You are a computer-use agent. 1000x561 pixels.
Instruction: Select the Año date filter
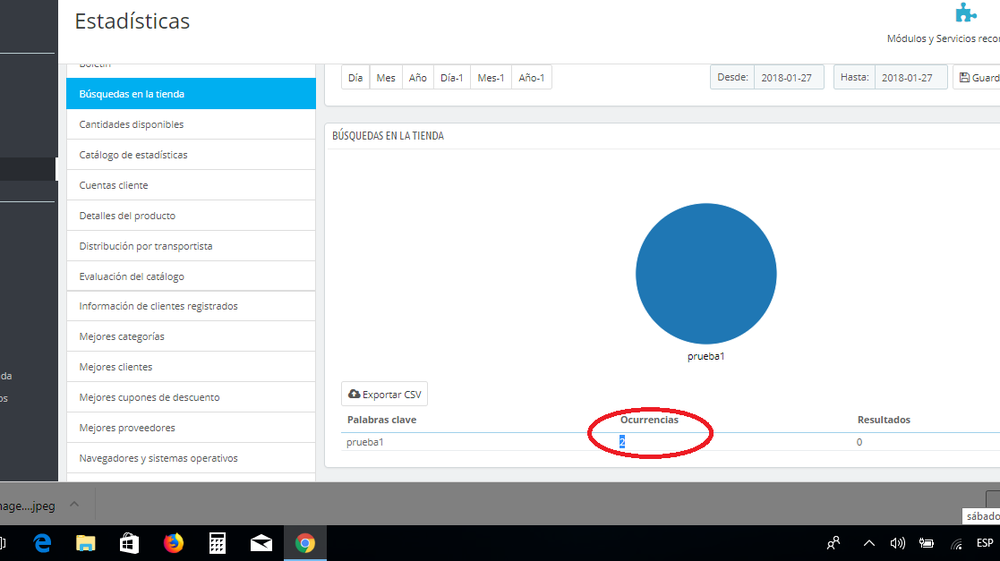pos(418,78)
